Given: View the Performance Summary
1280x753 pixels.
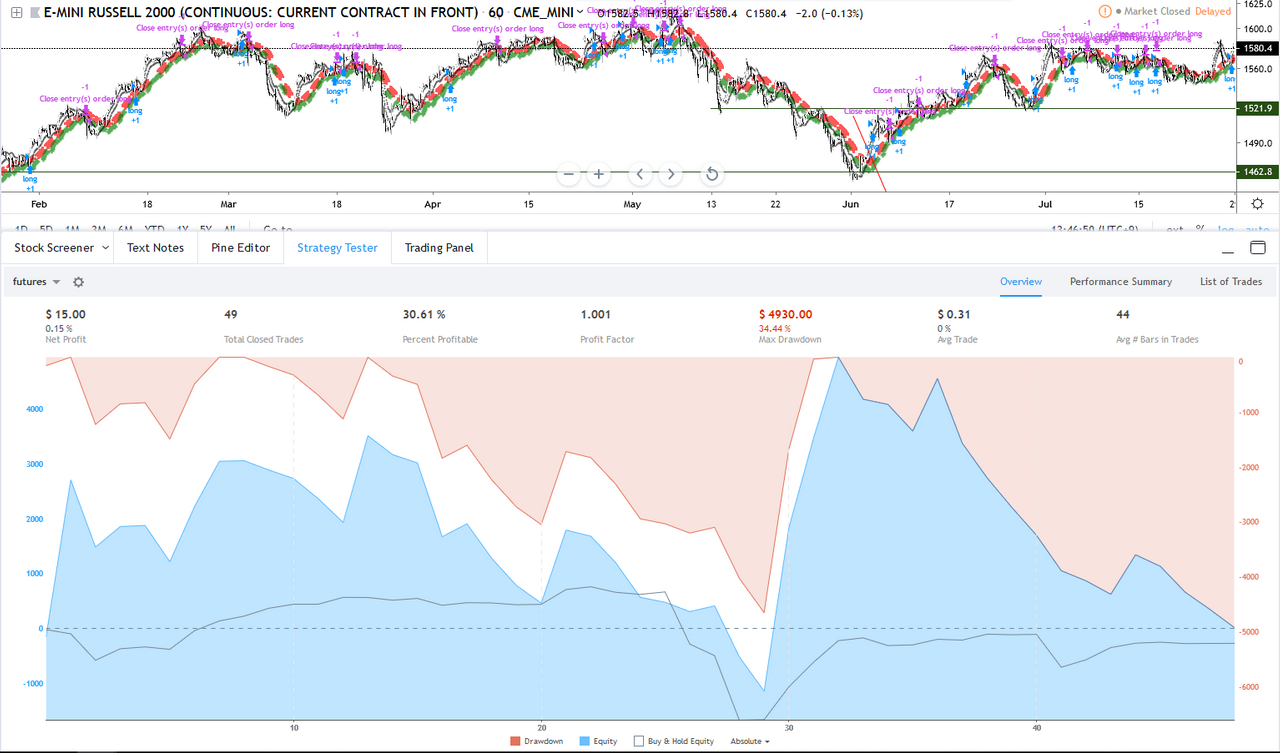Looking at the screenshot, I should click(x=1120, y=282).
